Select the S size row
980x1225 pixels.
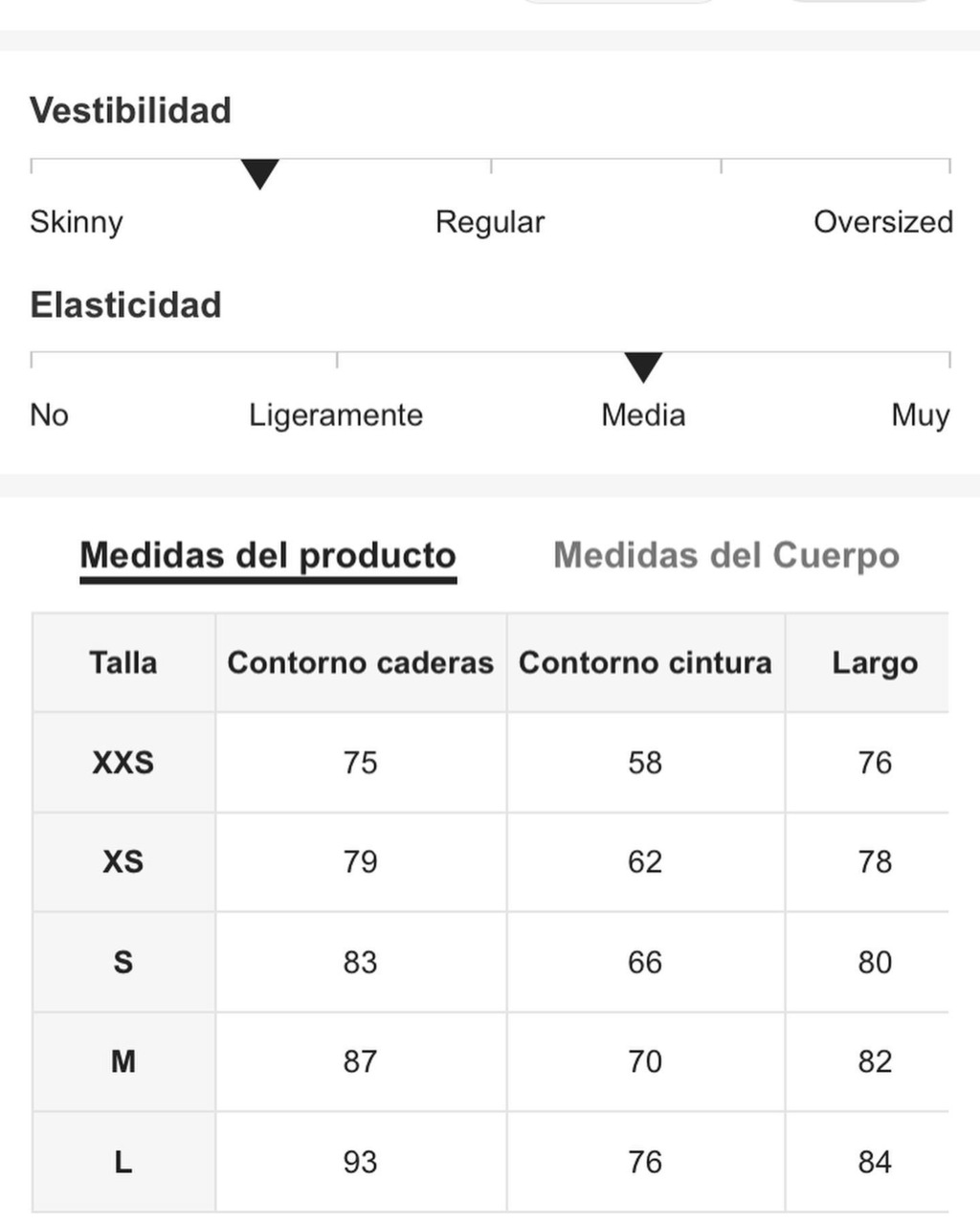click(490, 962)
